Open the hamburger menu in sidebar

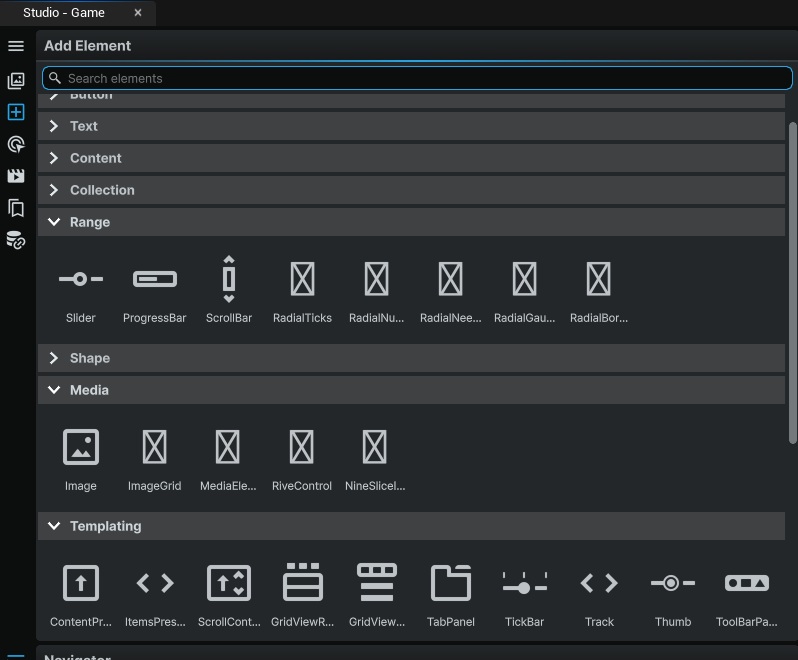click(x=16, y=46)
